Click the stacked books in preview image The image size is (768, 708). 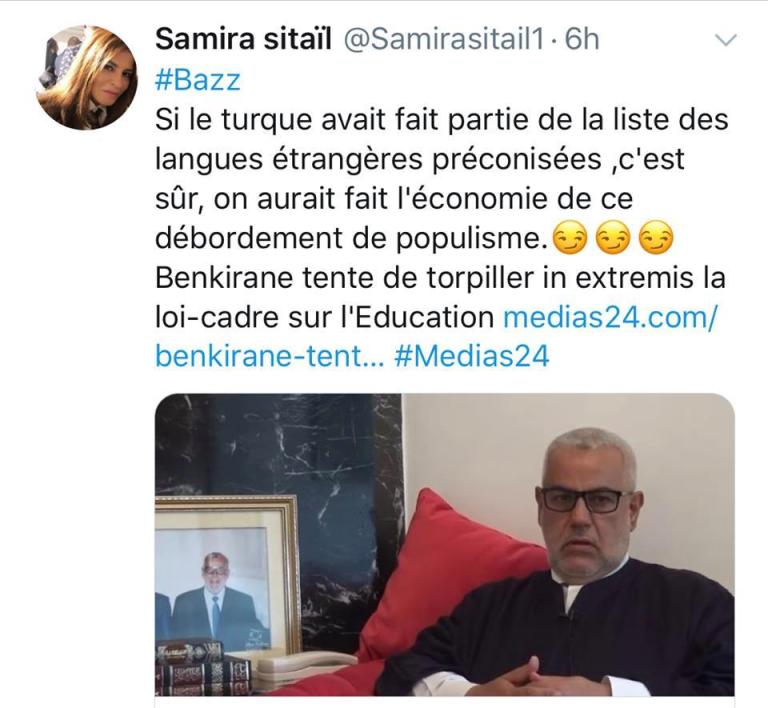coord(203,668)
